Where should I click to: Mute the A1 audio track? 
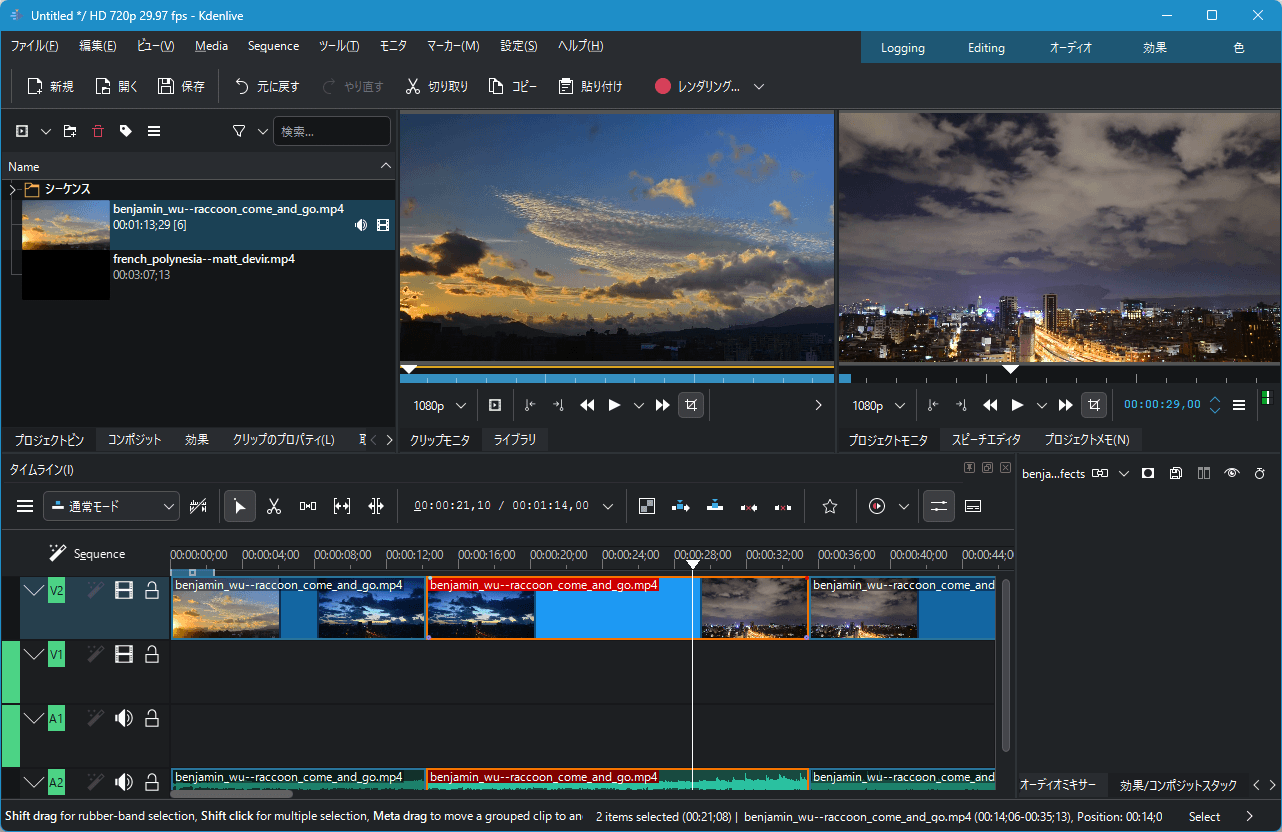pos(124,718)
